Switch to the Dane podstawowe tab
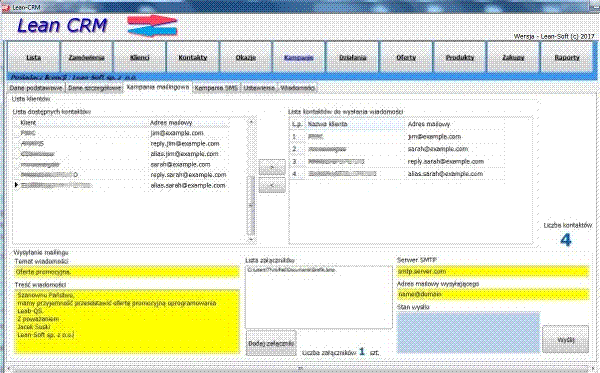 pos(36,88)
